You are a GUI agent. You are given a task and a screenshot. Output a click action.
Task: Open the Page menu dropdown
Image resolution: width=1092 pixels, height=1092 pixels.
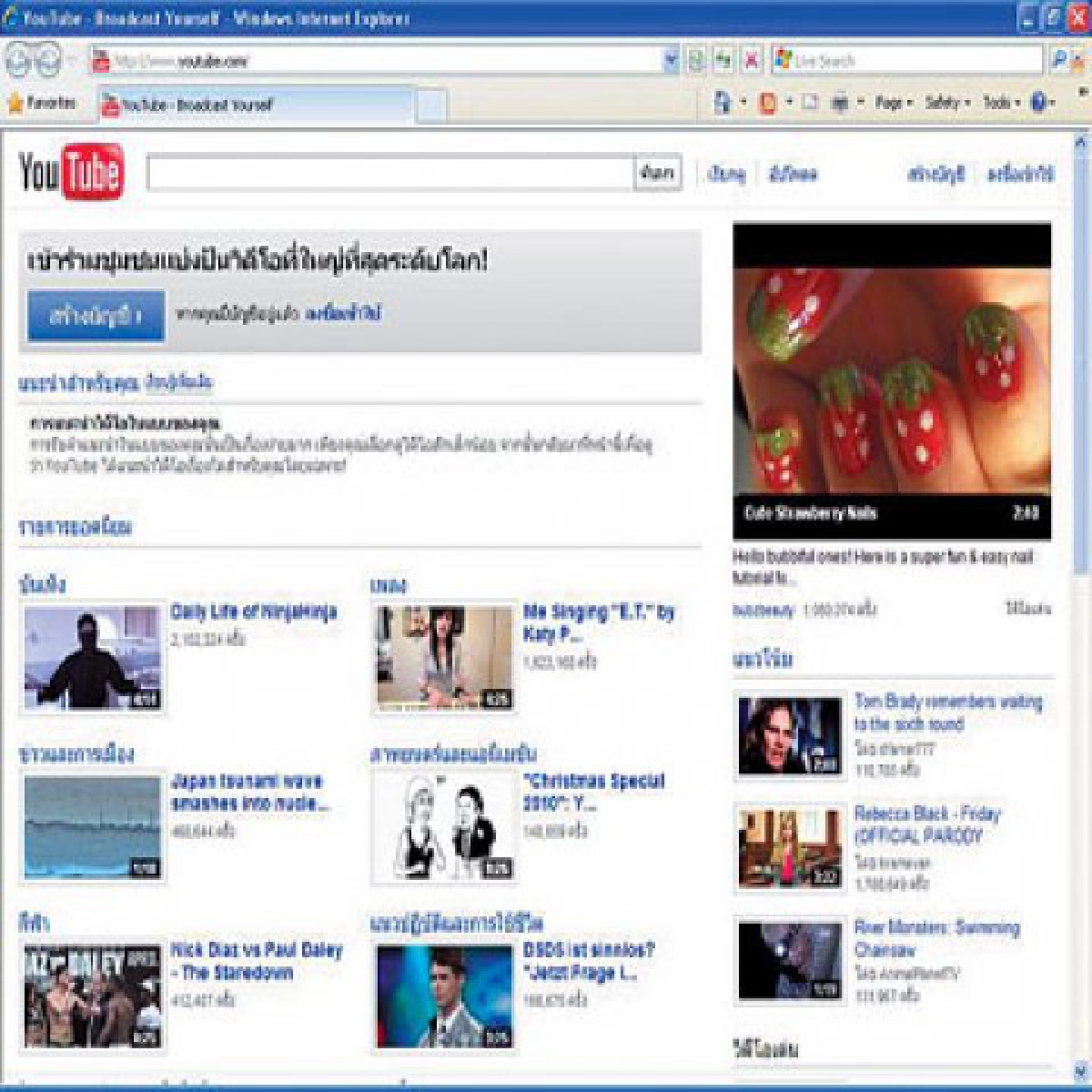(894, 103)
